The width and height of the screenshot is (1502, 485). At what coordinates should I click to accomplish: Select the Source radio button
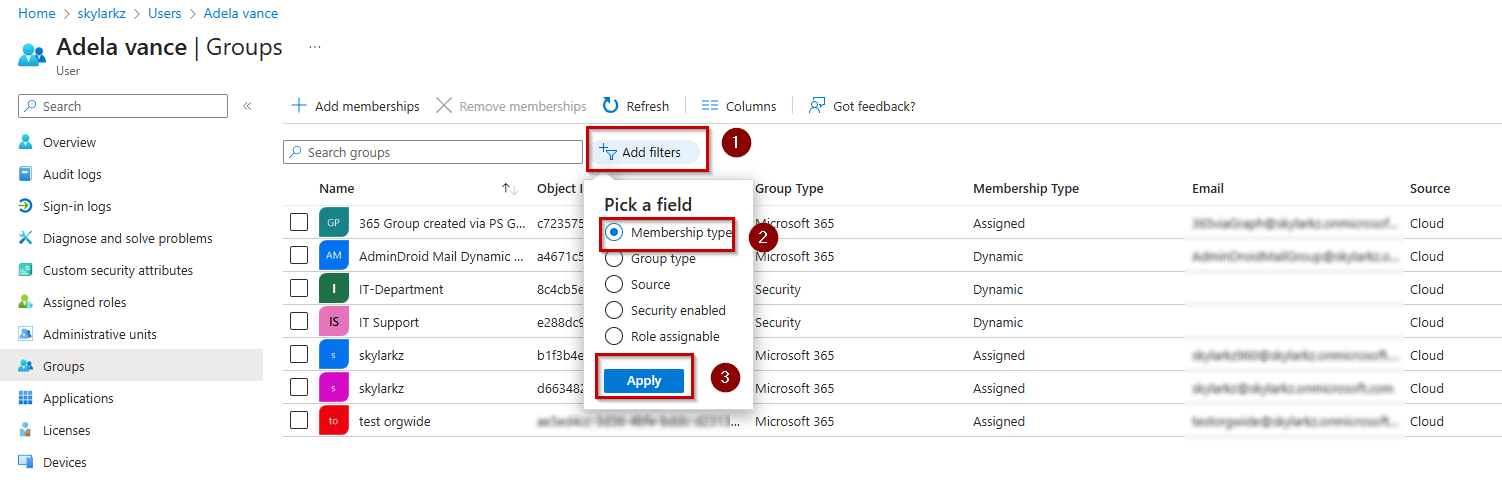tap(614, 284)
